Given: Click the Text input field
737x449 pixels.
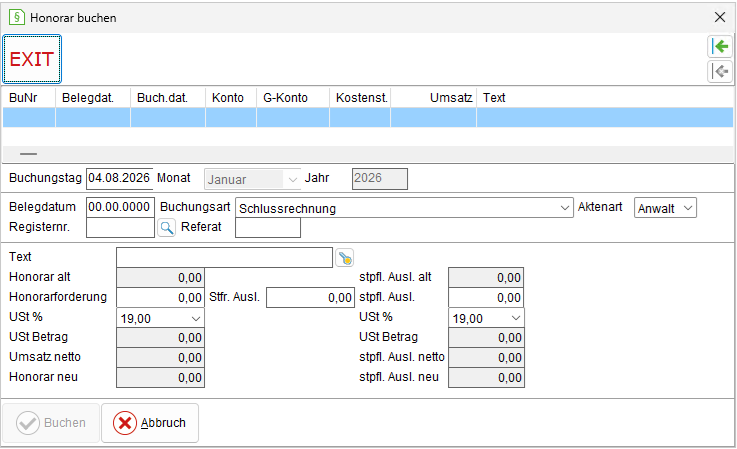Looking at the screenshot, I should click(x=225, y=258).
